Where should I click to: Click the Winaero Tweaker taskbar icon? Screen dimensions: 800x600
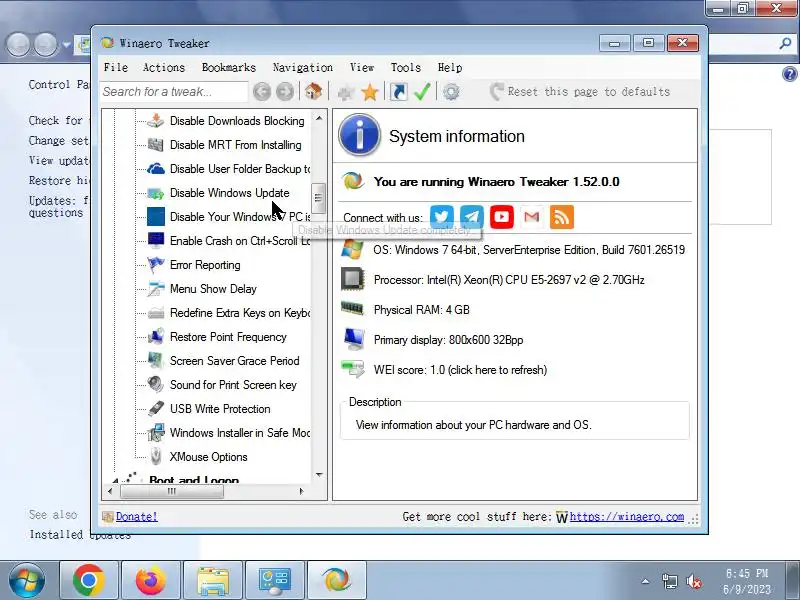point(337,581)
